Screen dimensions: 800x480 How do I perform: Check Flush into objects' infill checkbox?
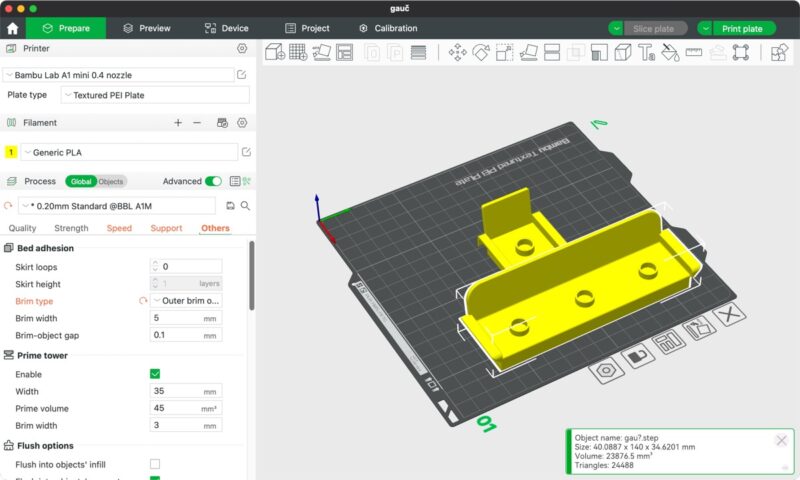click(x=155, y=464)
